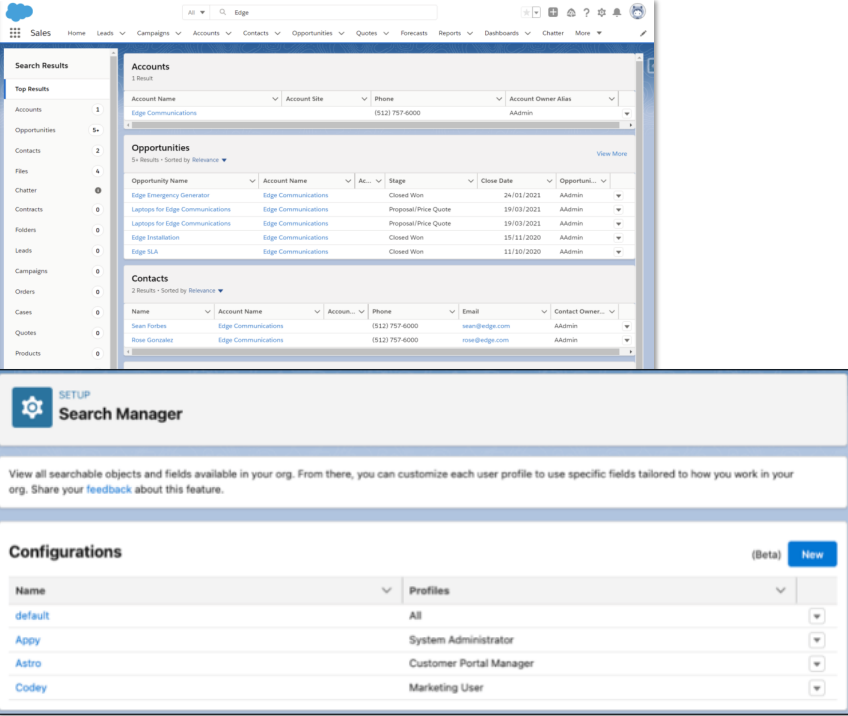
Task: Open the Accounts navigation tab
Action: click(206, 33)
